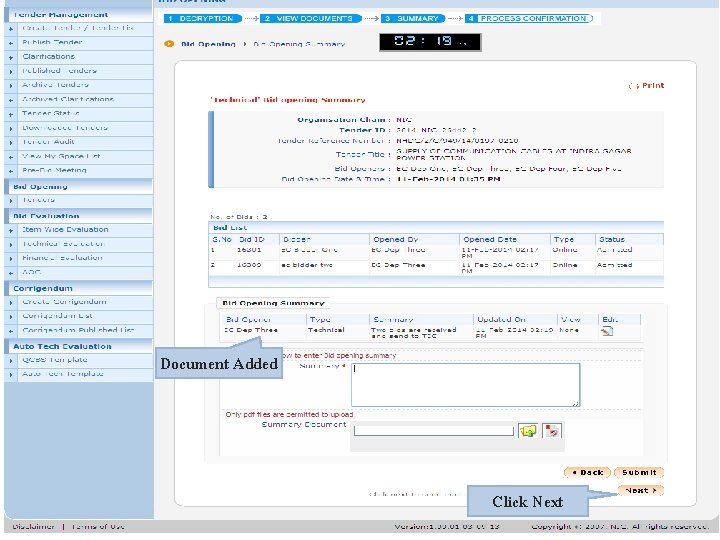Click 'Technical' type in the summary row
Viewport: 720px width, 540px height.
pyautogui.click(x=326, y=330)
